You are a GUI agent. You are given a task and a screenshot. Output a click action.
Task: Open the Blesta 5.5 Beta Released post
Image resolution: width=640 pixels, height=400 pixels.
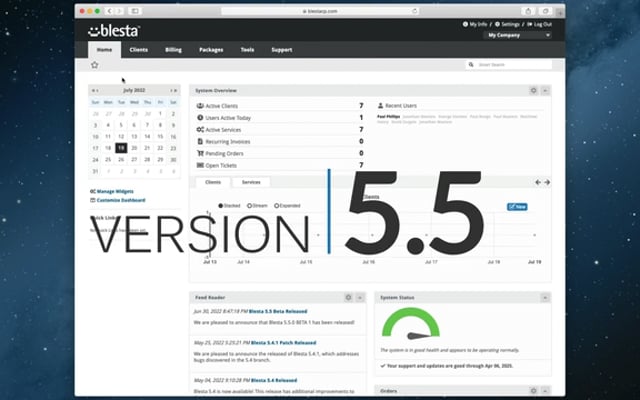click(278, 311)
